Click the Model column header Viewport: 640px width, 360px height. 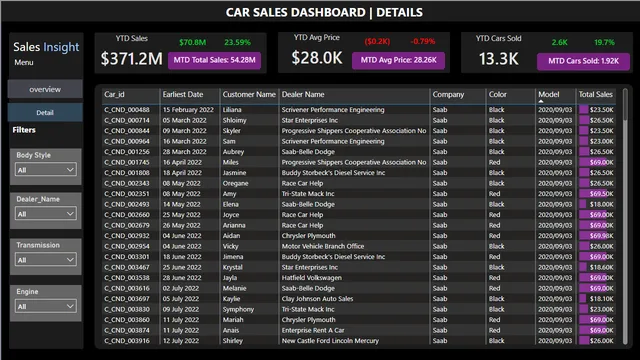(x=549, y=94)
